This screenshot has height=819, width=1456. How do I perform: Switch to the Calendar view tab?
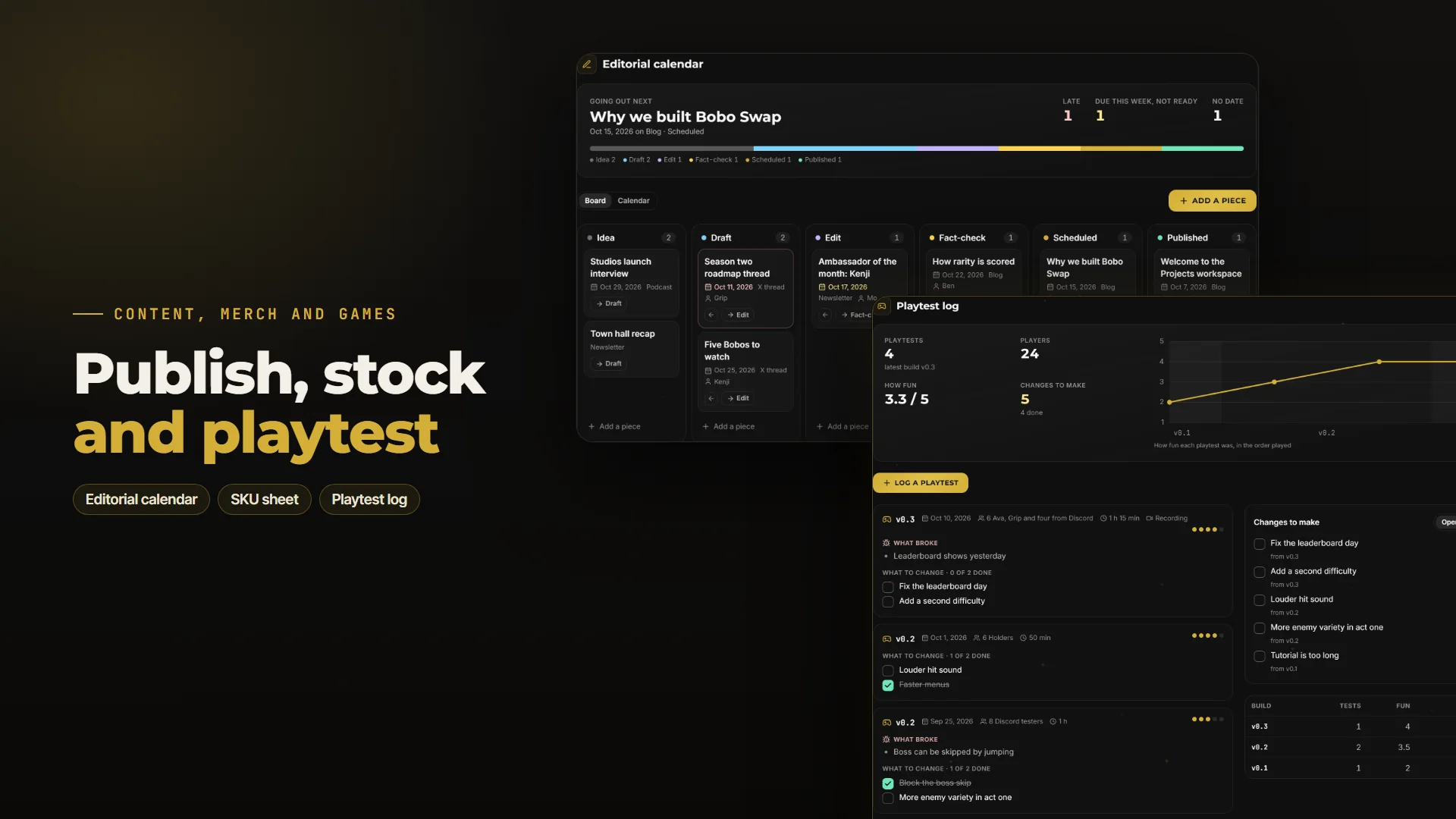(x=633, y=201)
